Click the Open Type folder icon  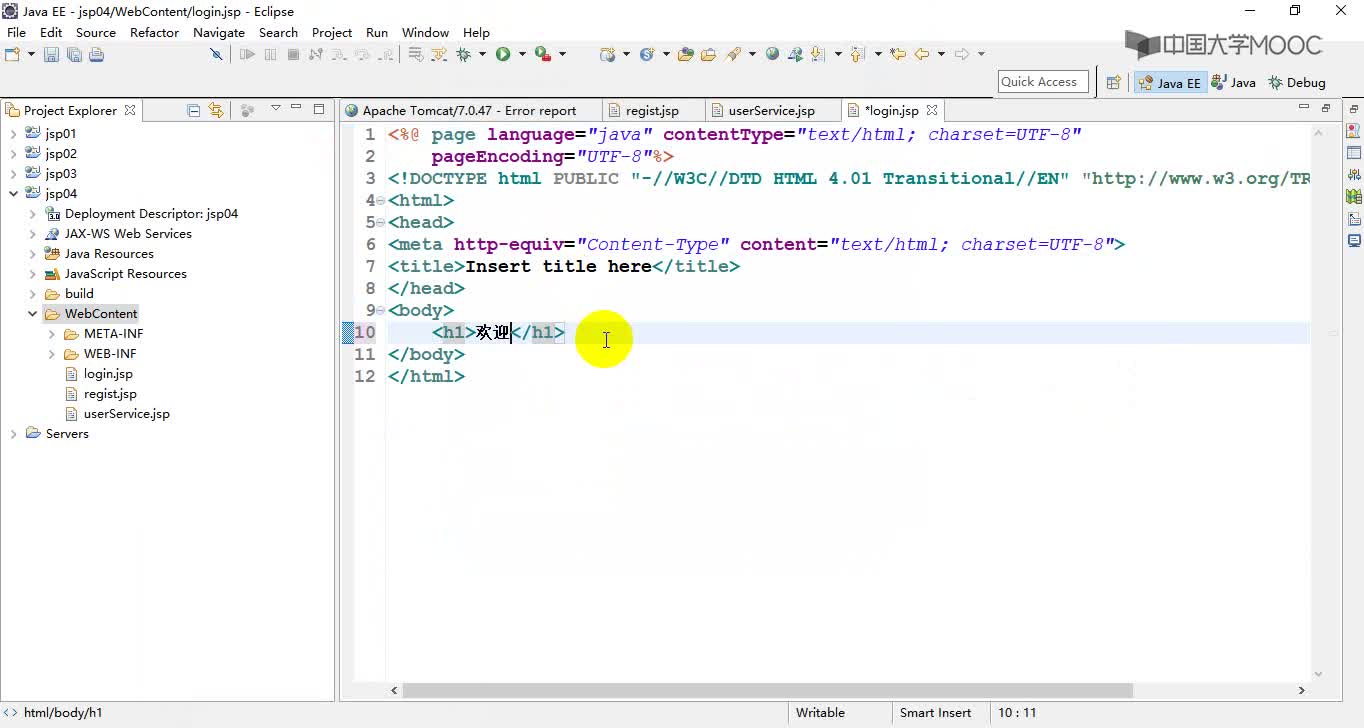(685, 54)
